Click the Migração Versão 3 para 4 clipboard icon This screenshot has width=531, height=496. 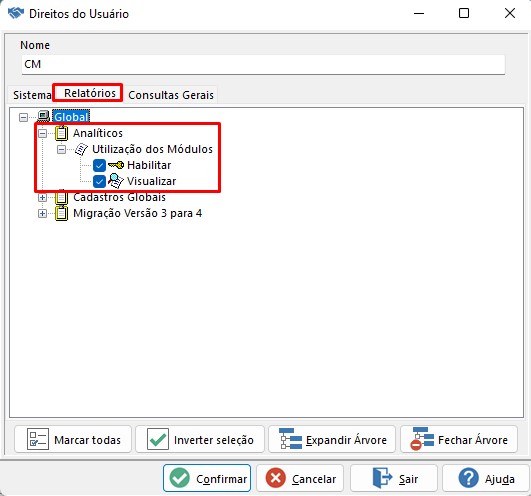point(61,213)
